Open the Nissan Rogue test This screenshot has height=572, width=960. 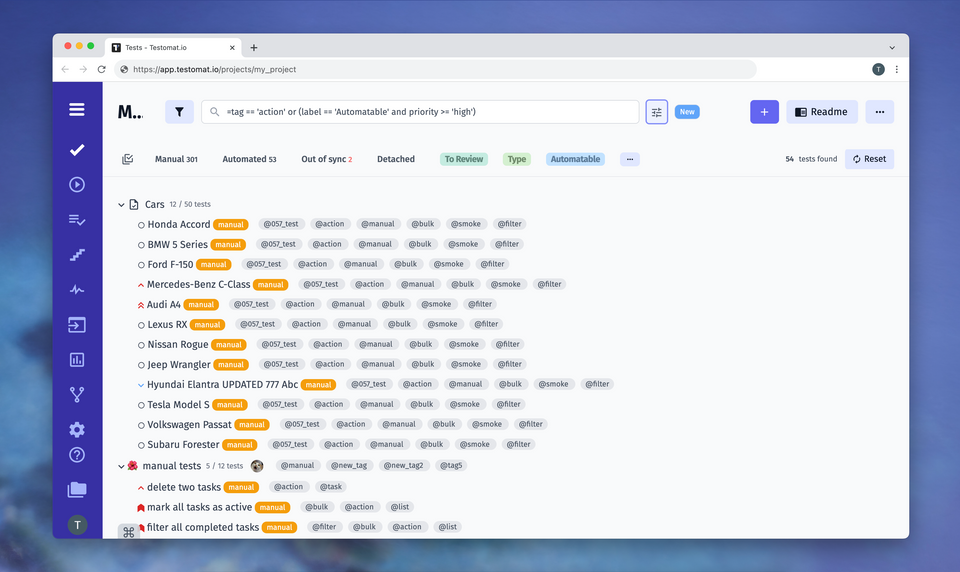click(x=178, y=345)
